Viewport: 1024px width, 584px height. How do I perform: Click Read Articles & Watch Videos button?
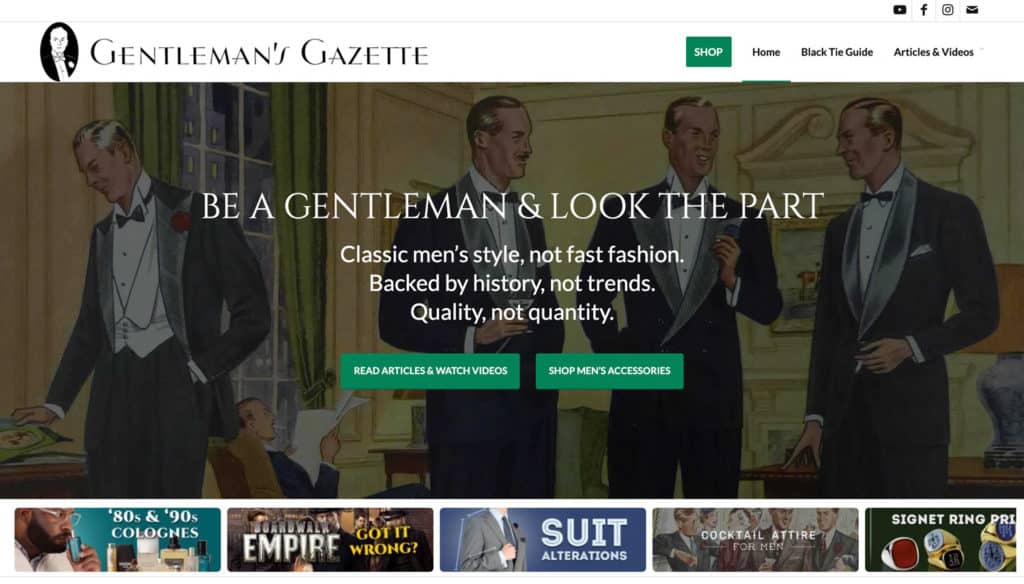tap(430, 371)
